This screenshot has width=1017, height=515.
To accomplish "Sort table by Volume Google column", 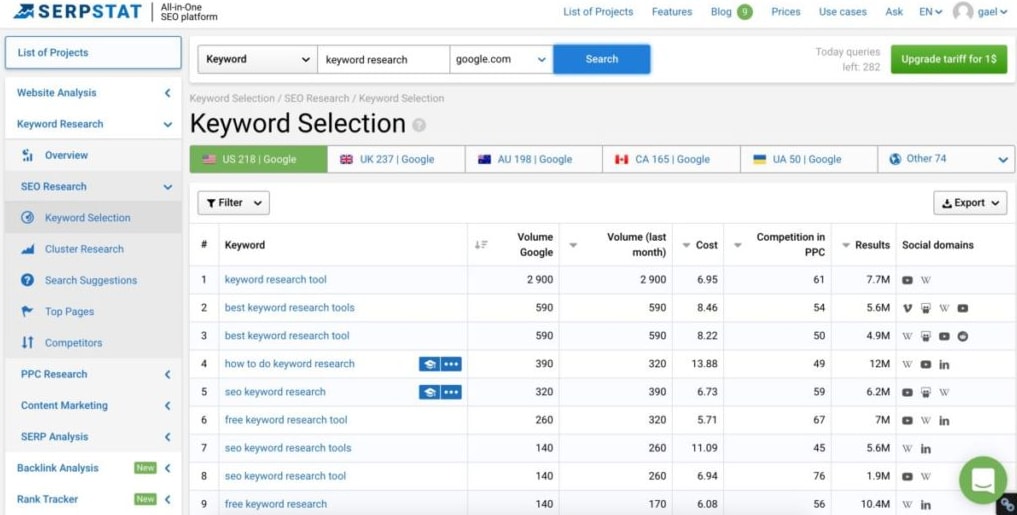I will pyautogui.click(x=481, y=245).
